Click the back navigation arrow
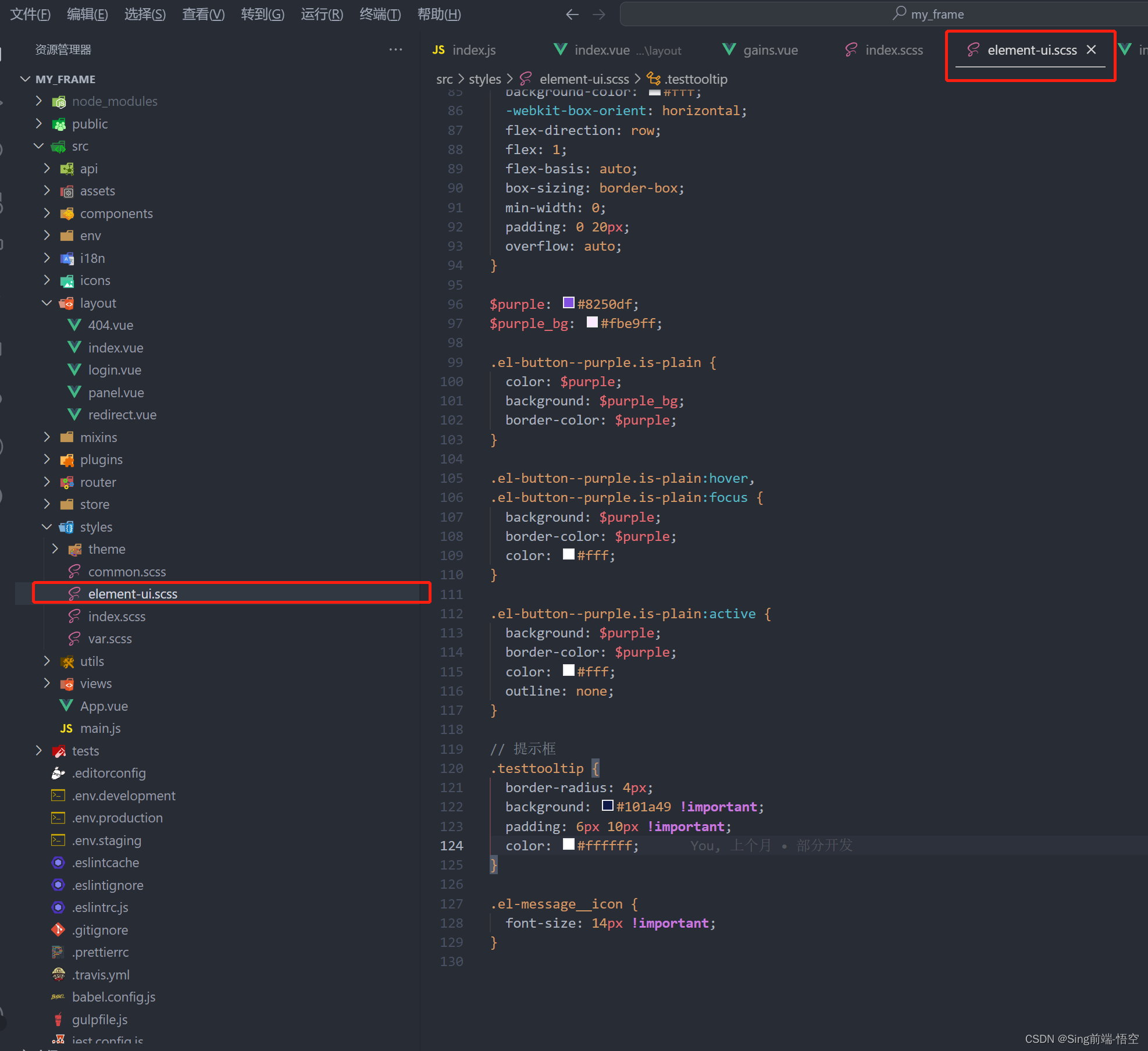Viewport: 1148px width, 1051px height. click(x=572, y=14)
